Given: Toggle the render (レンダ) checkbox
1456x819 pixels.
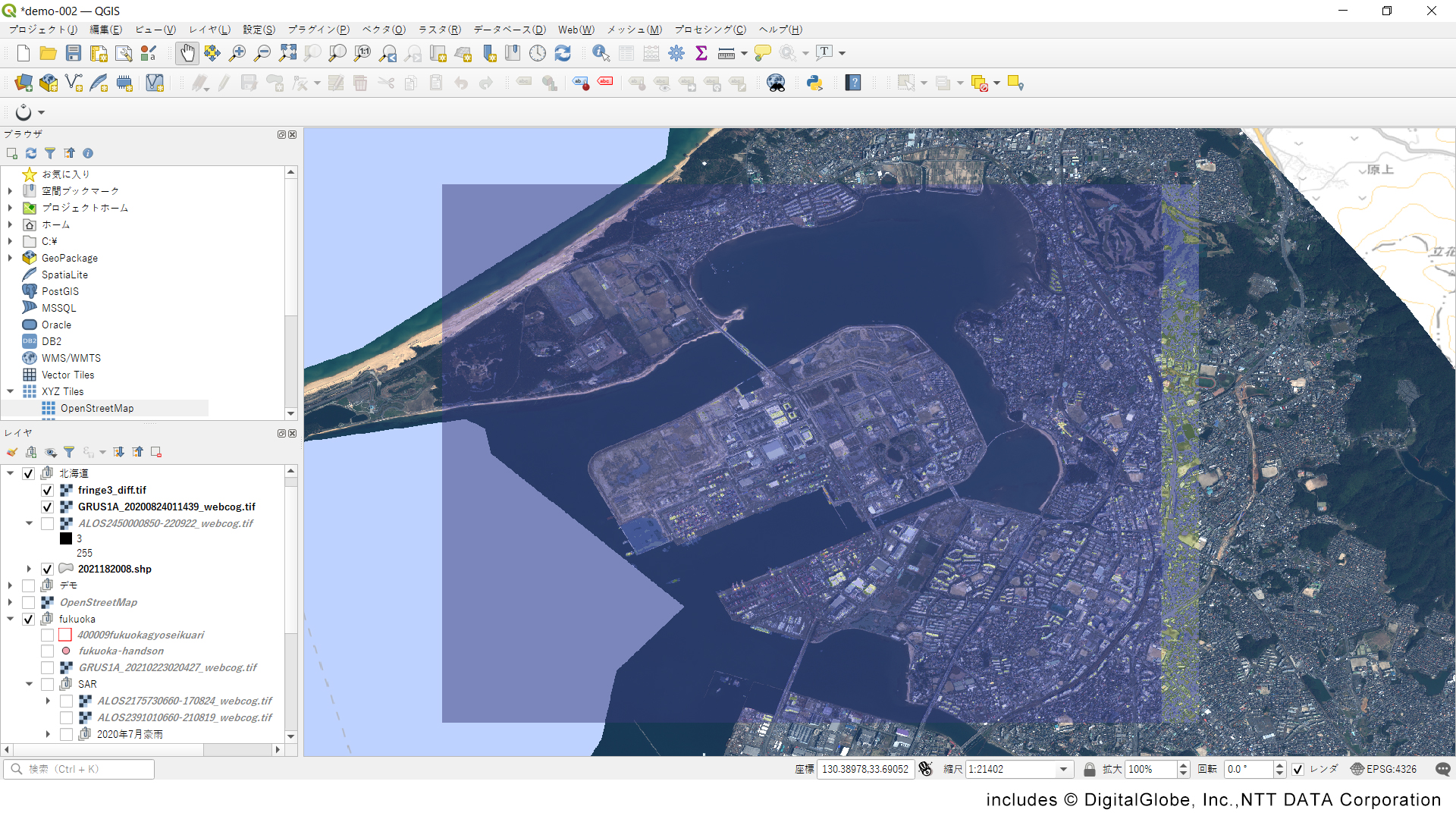Looking at the screenshot, I should 1298,769.
